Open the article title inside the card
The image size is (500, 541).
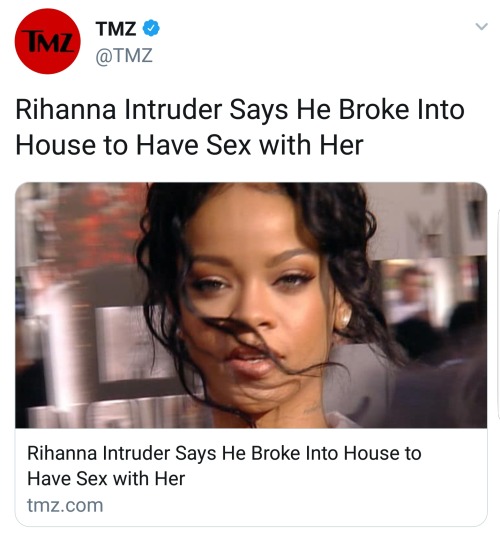tap(224, 466)
